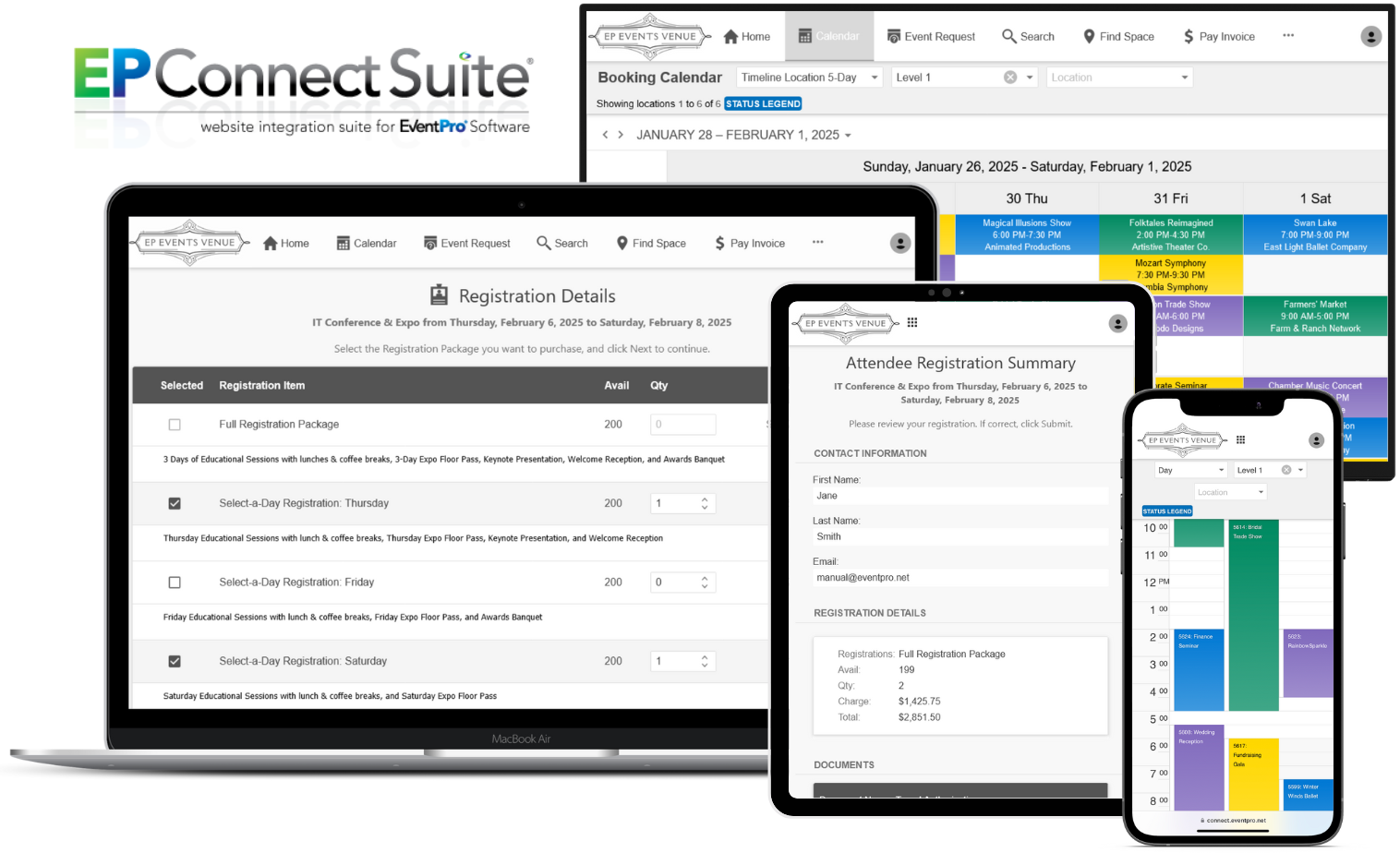Viewport: 1400px width, 853px height.
Task: Click the Thursday registration quantity stepper arrows
Action: (705, 503)
